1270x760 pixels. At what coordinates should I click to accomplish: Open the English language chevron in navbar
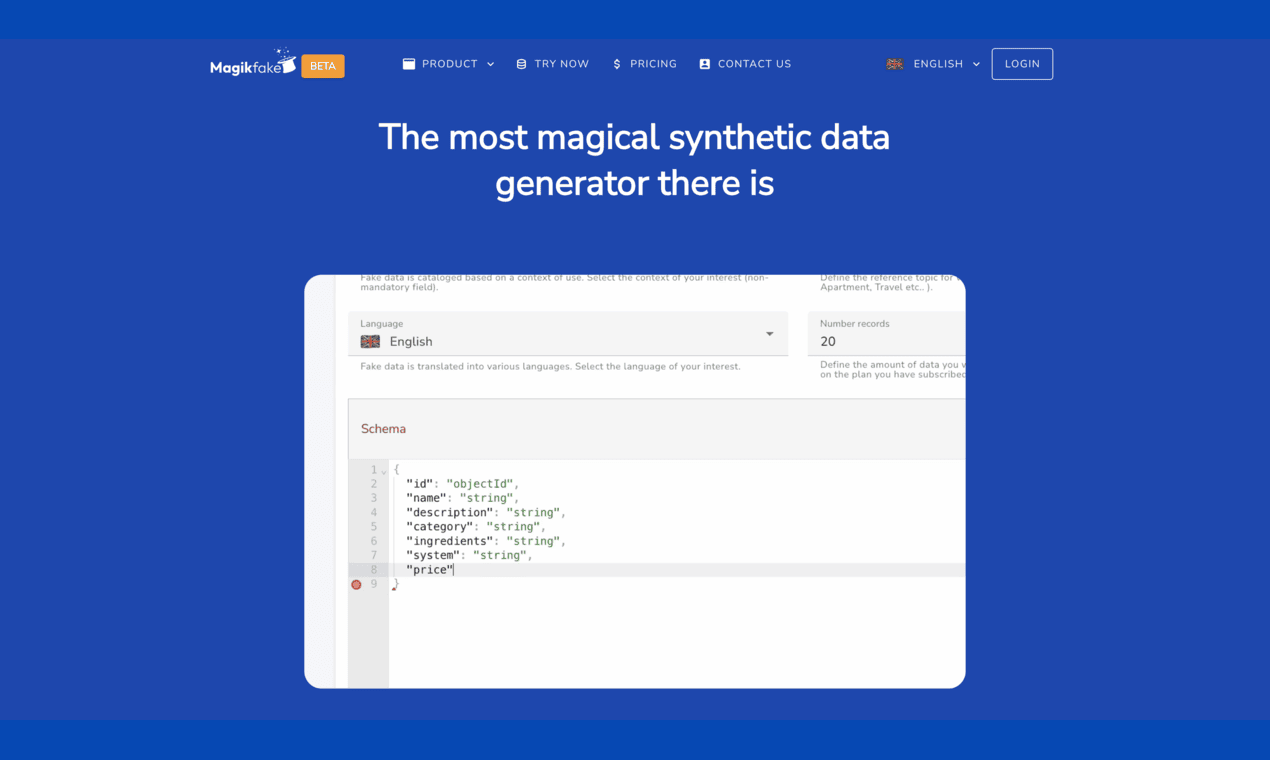coord(976,64)
